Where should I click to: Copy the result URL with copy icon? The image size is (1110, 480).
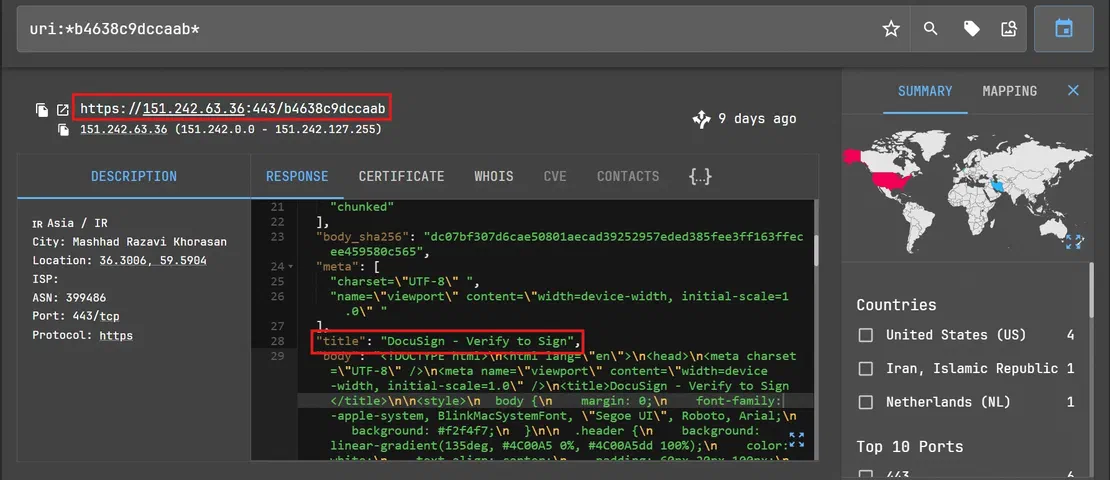[42, 110]
